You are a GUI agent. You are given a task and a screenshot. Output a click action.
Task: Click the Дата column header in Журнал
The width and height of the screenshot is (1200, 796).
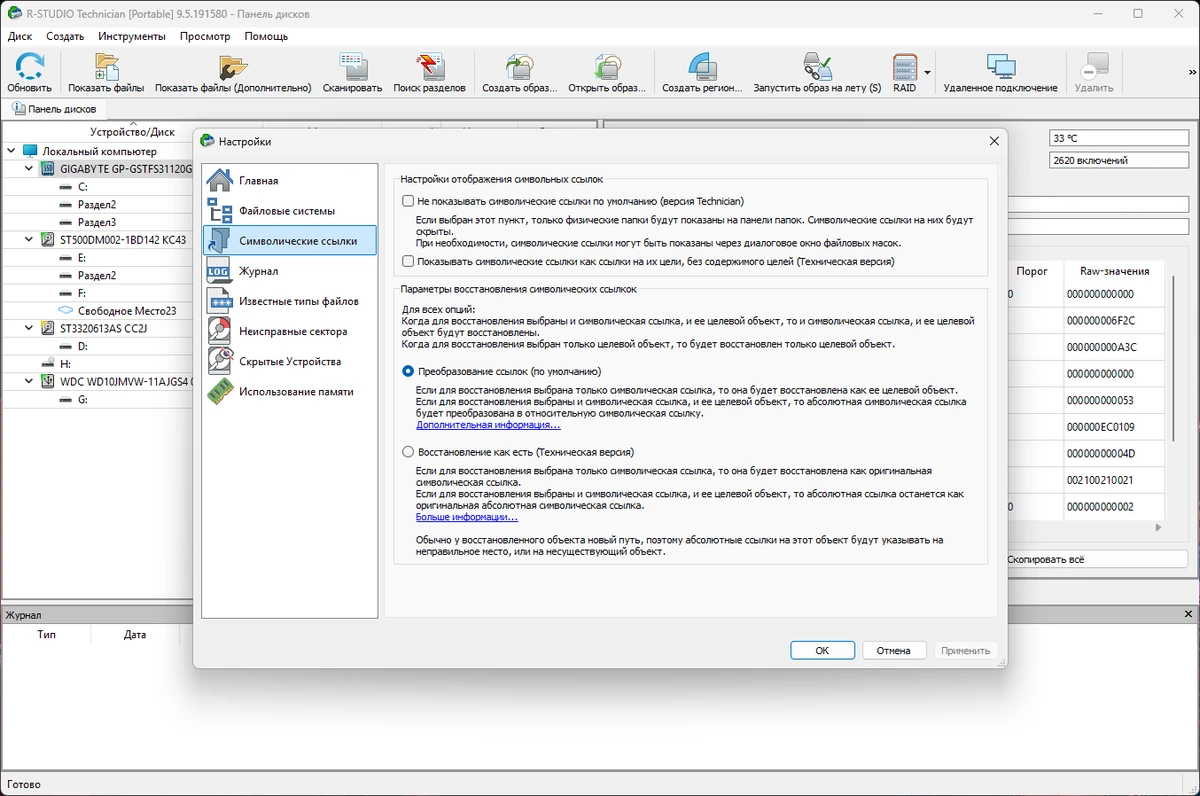(135, 634)
